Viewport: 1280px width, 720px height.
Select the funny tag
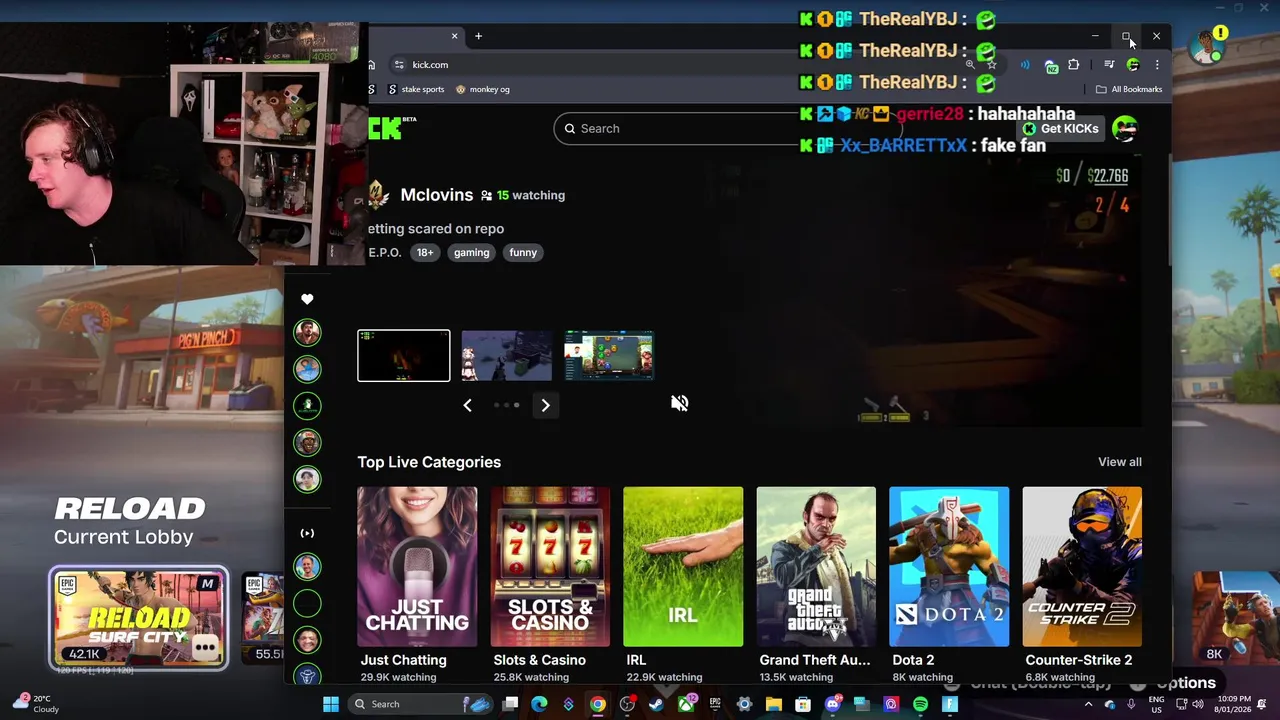523,253
